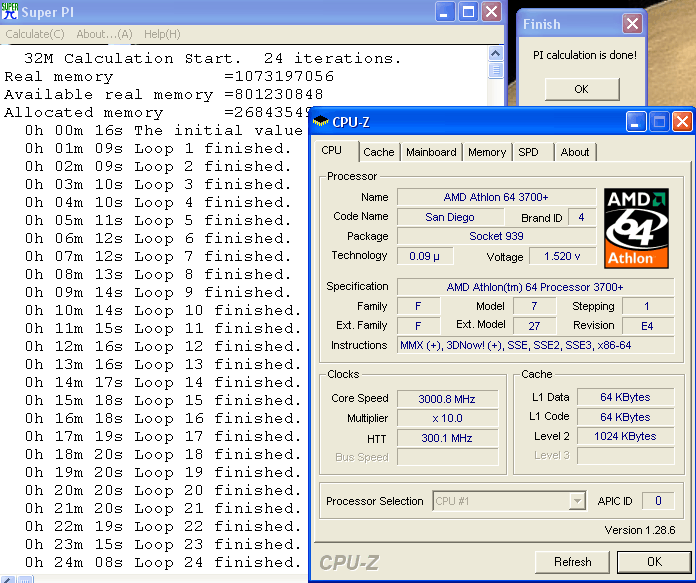
Task: Click the 'Available real memory' line
Action: 164,94
